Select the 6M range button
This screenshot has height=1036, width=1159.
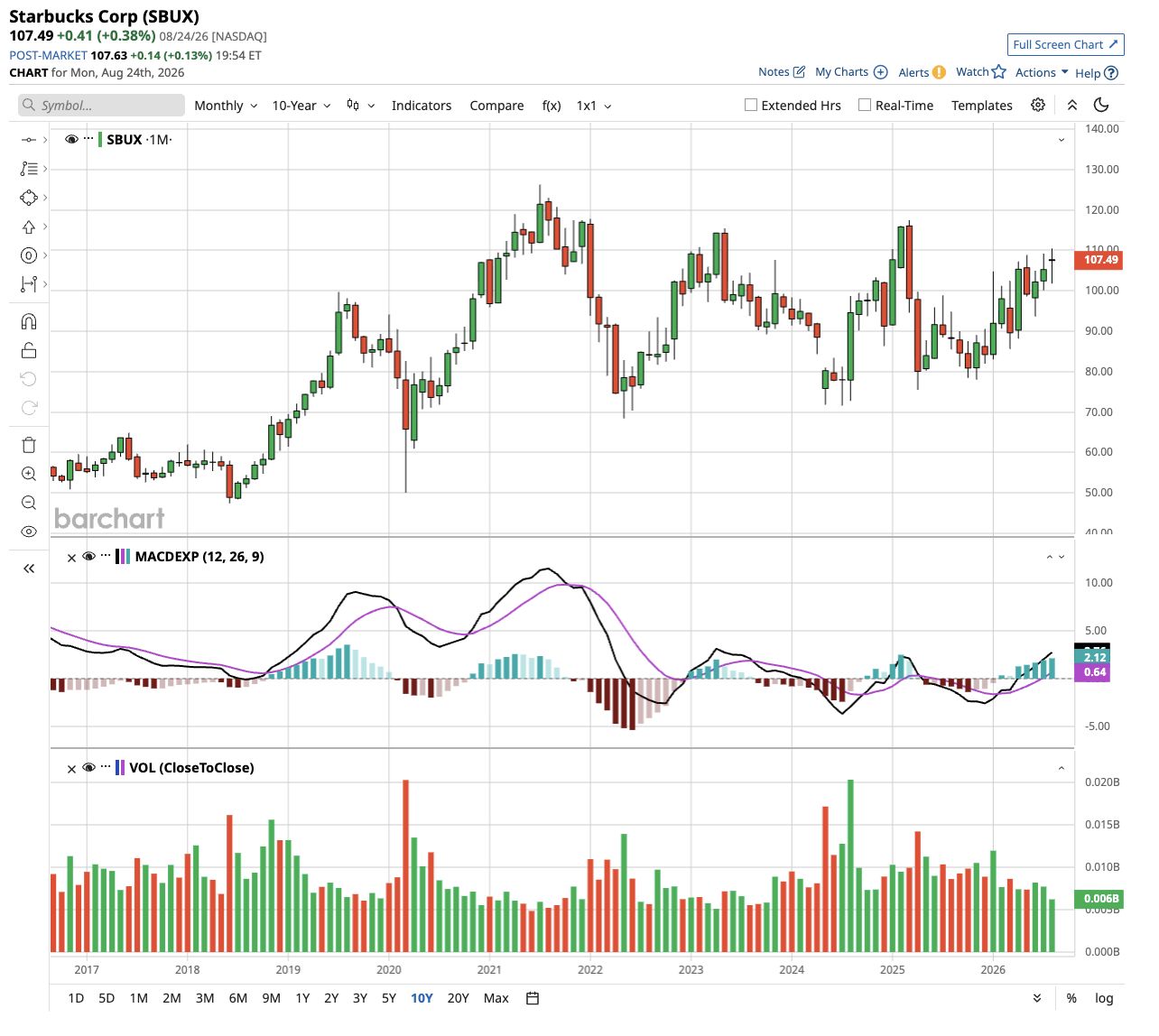point(238,998)
